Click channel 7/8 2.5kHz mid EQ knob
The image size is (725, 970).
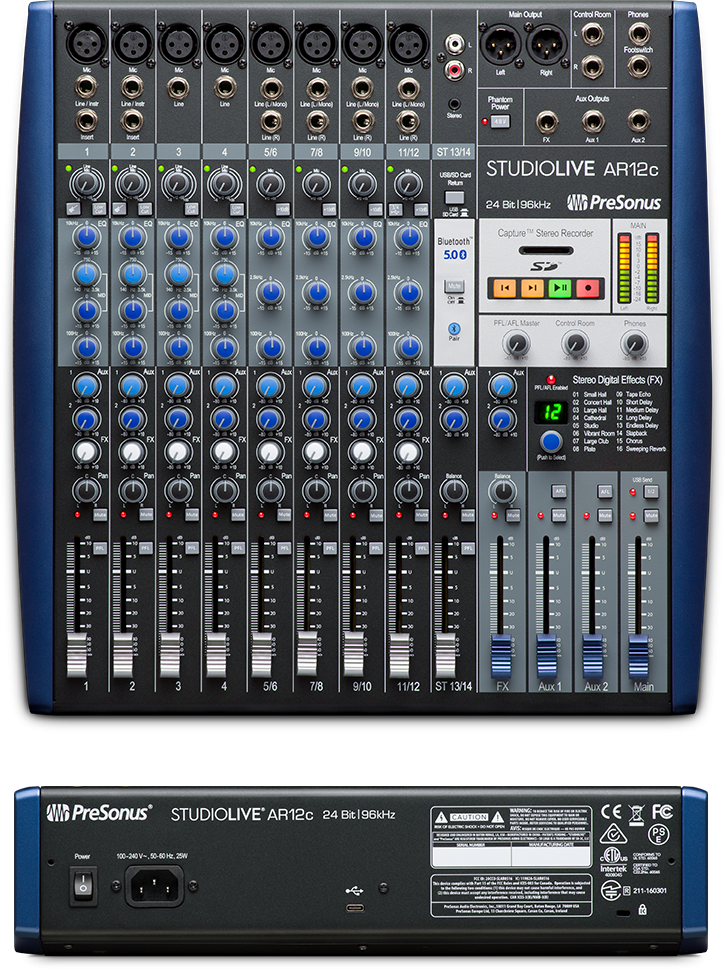[316, 291]
